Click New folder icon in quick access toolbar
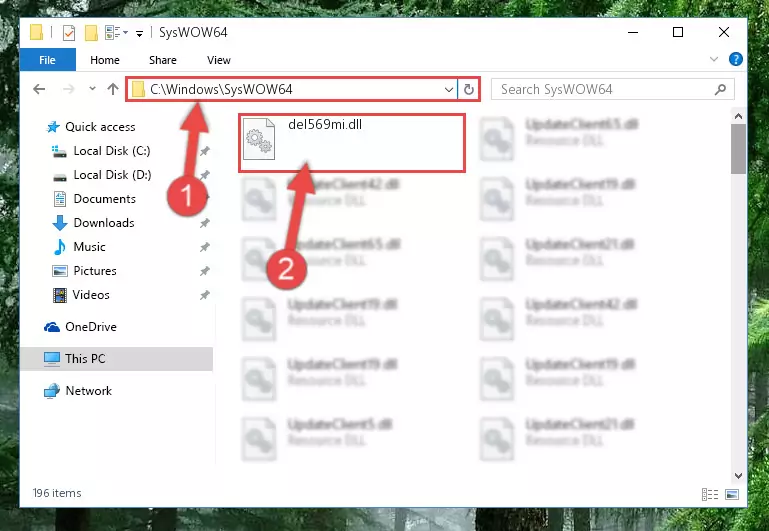The width and height of the screenshot is (769, 531). (x=91, y=33)
